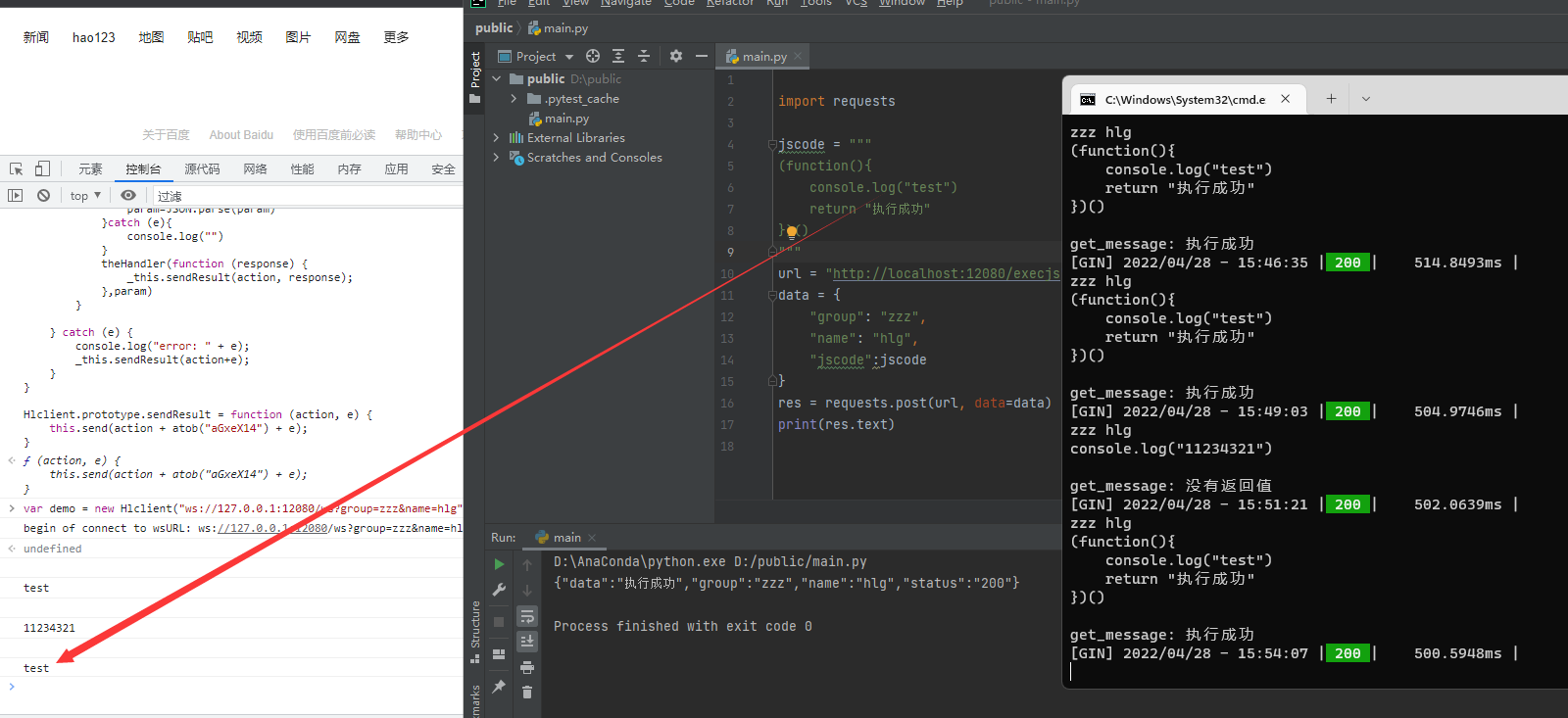Click the trash icon to clear Run output
Image resolution: width=1568 pixels, height=718 pixels.
point(527,693)
